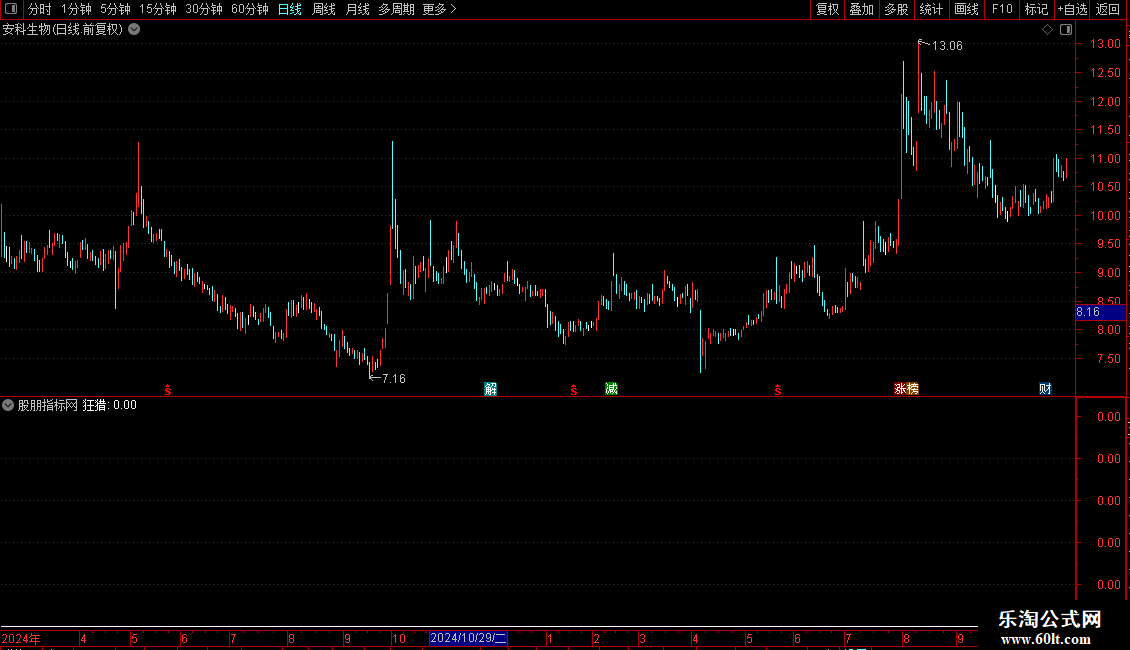Screen dimensions: 1130x650
Task: Click the 7.16 low price label
Action: (x=393, y=379)
